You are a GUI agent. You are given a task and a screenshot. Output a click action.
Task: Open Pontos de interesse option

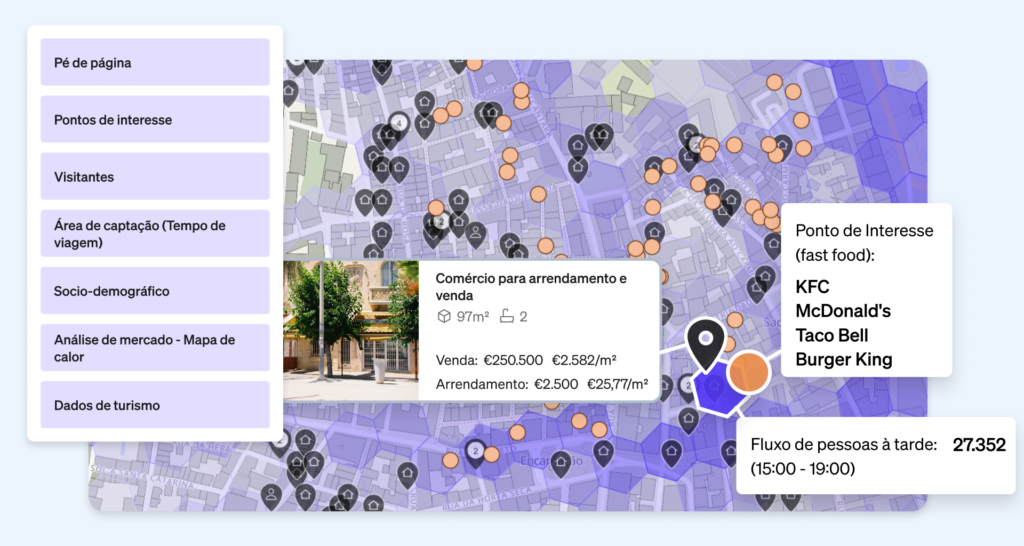point(155,120)
